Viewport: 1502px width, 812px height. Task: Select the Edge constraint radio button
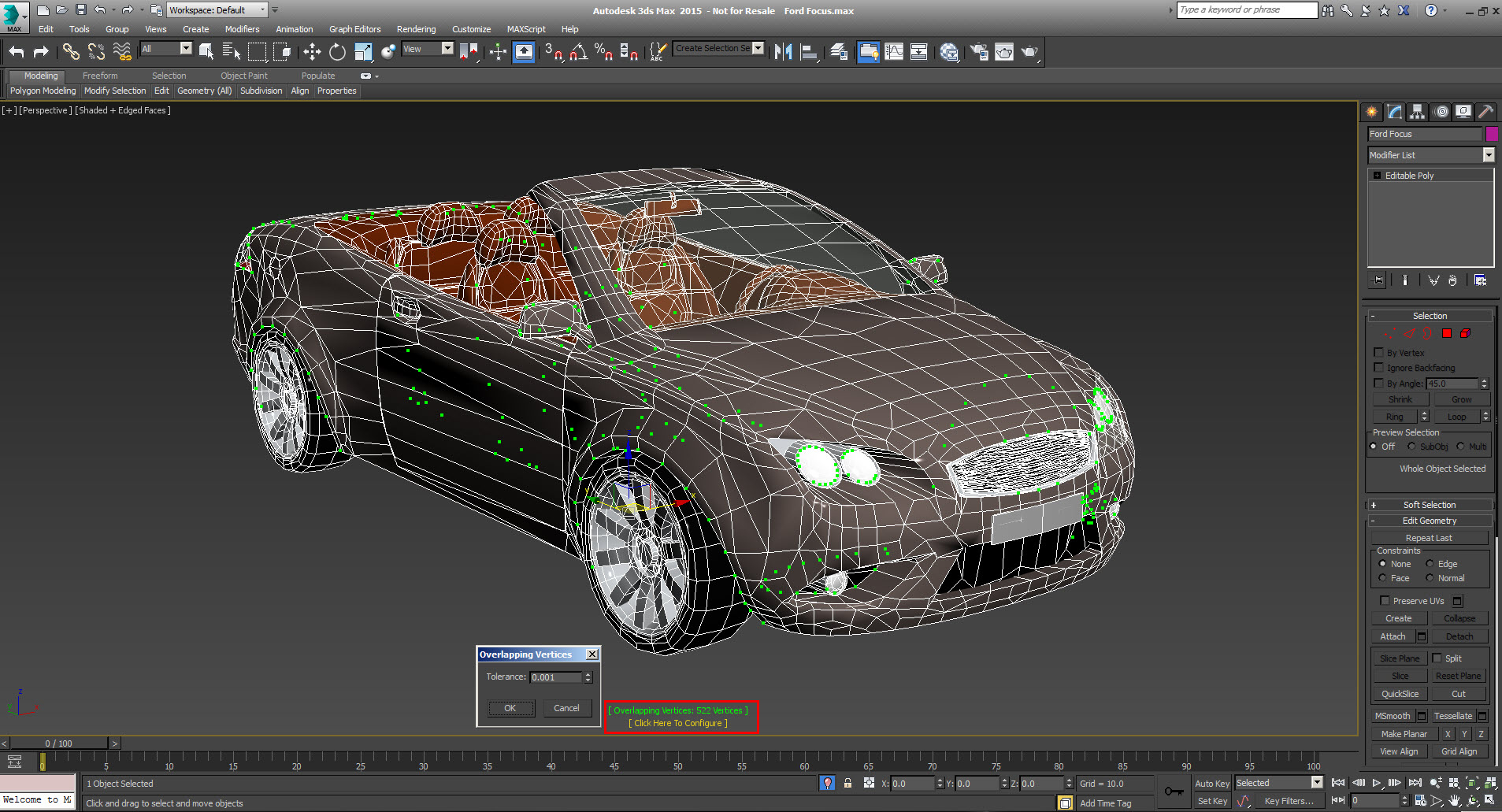tap(1431, 563)
